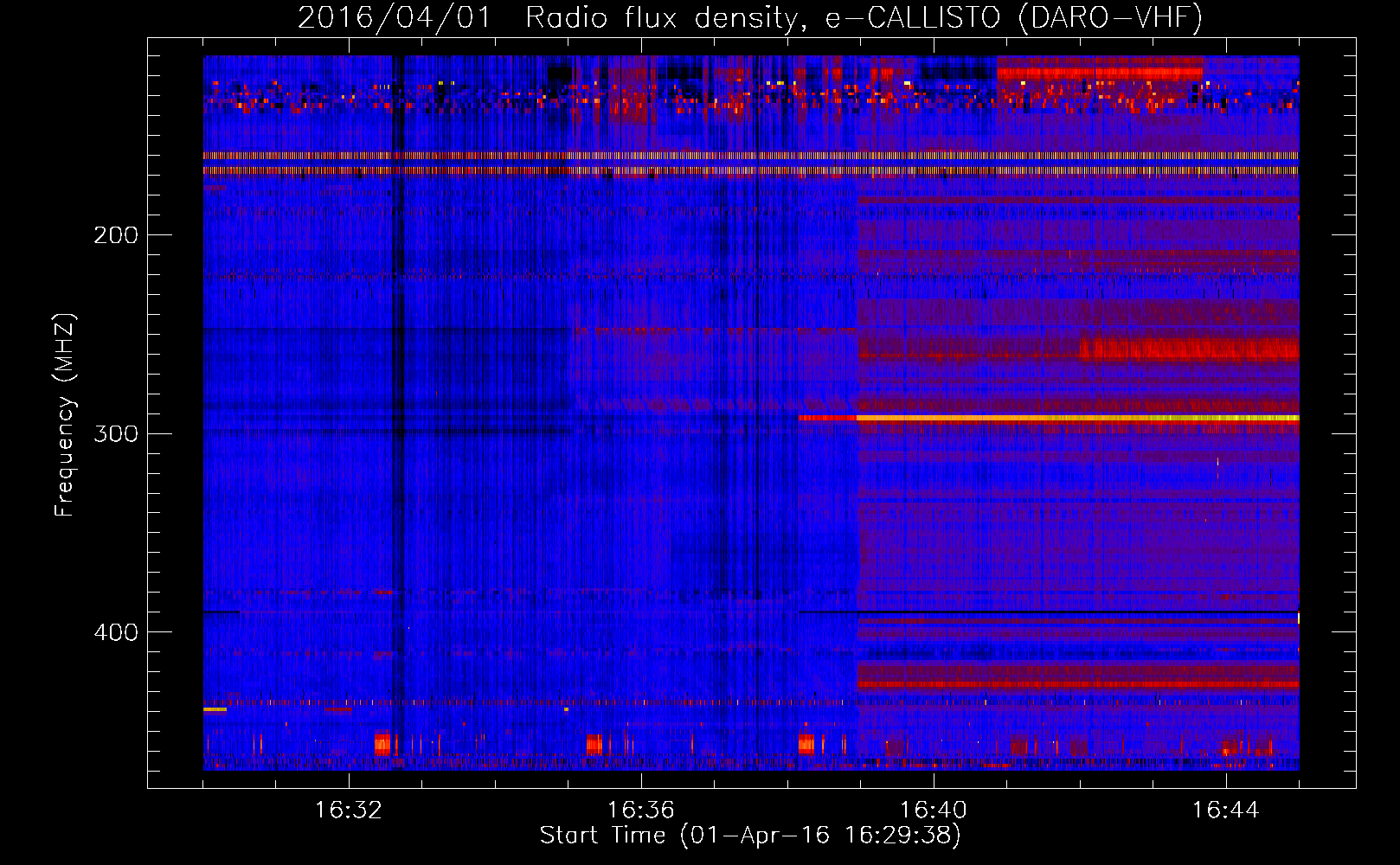Click the 16:40 time tick label
The image size is (1400, 865).
tap(934, 811)
